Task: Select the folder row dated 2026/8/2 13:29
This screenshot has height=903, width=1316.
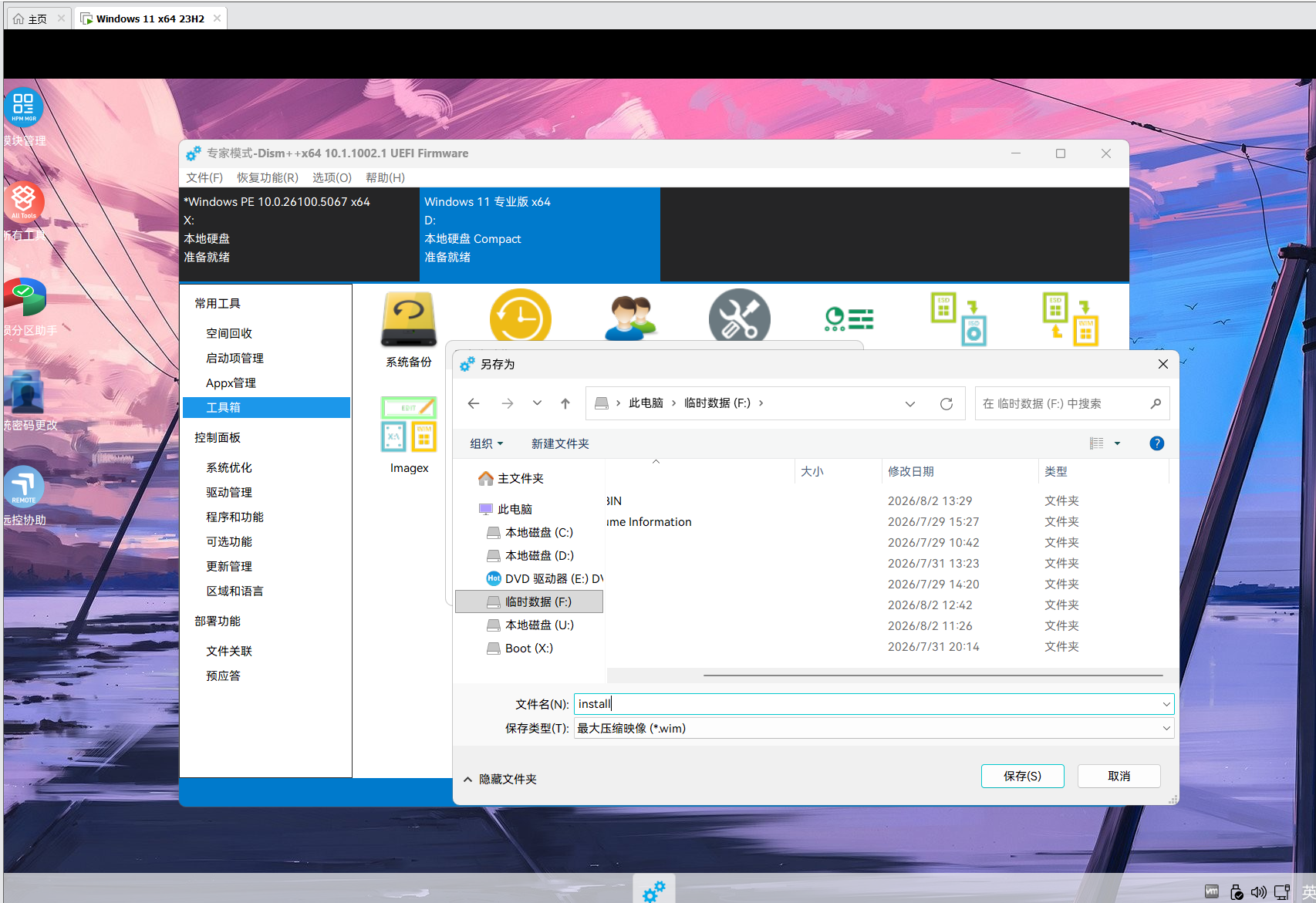Action: pyautogui.click(x=887, y=501)
